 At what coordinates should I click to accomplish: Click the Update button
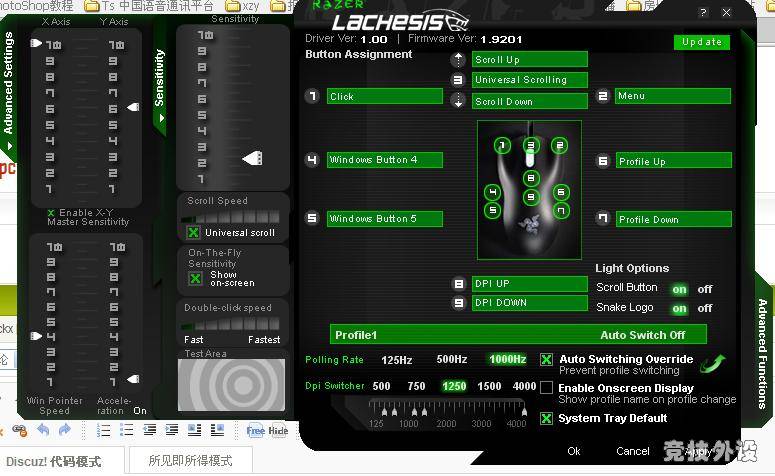point(701,42)
